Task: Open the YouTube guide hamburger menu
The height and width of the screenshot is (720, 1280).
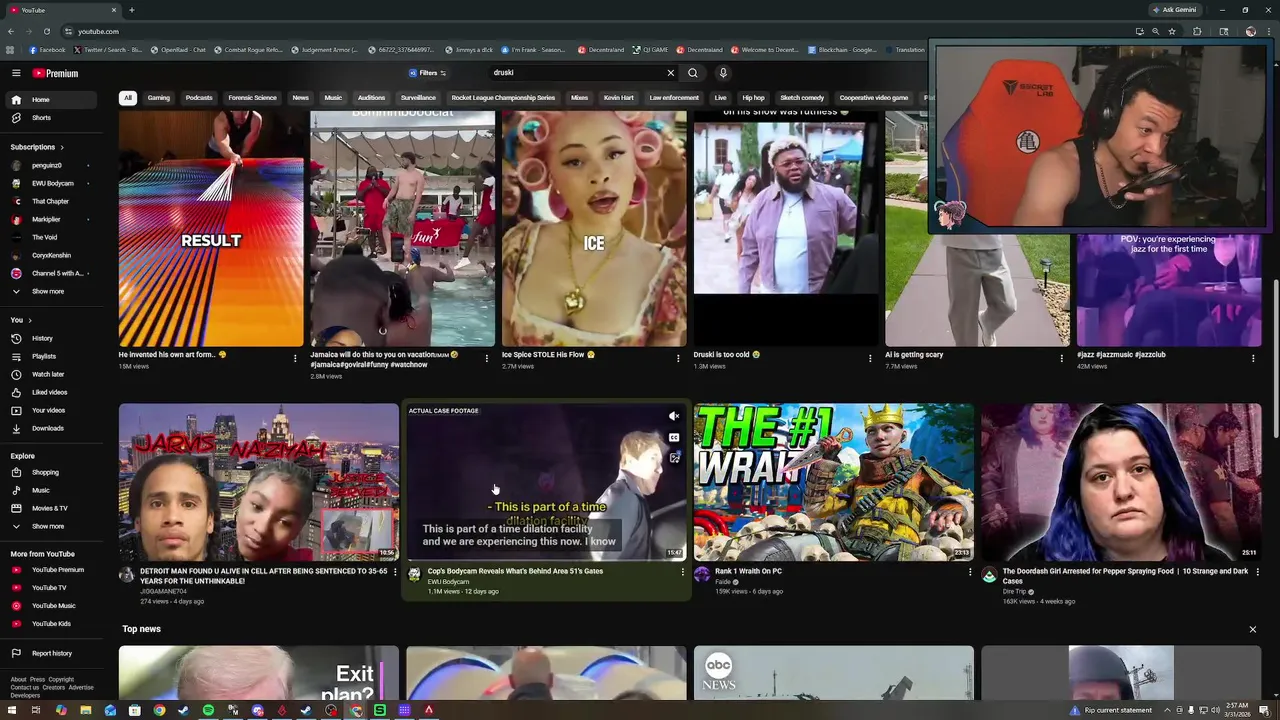Action: (x=16, y=73)
